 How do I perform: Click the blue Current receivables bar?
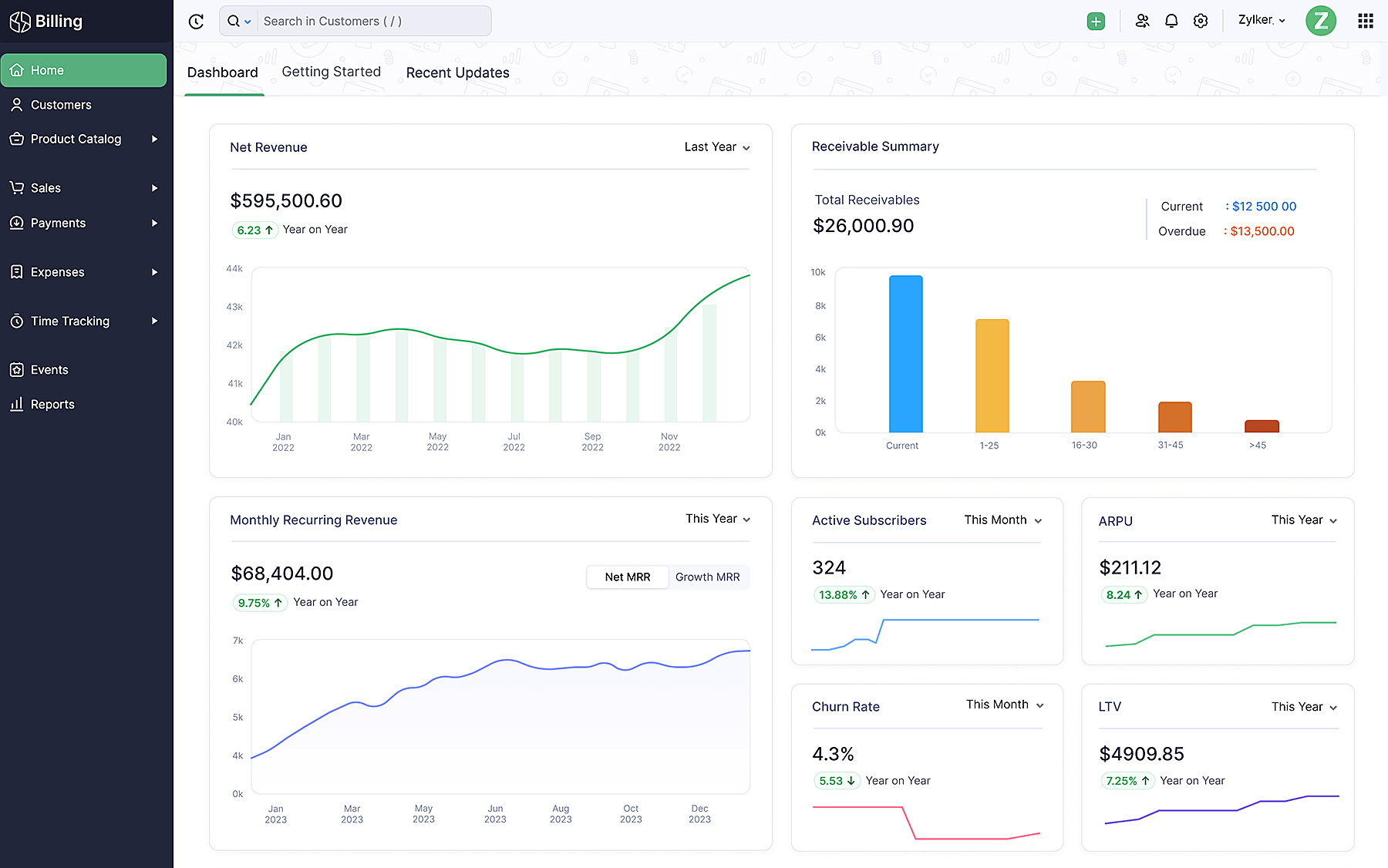click(905, 355)
